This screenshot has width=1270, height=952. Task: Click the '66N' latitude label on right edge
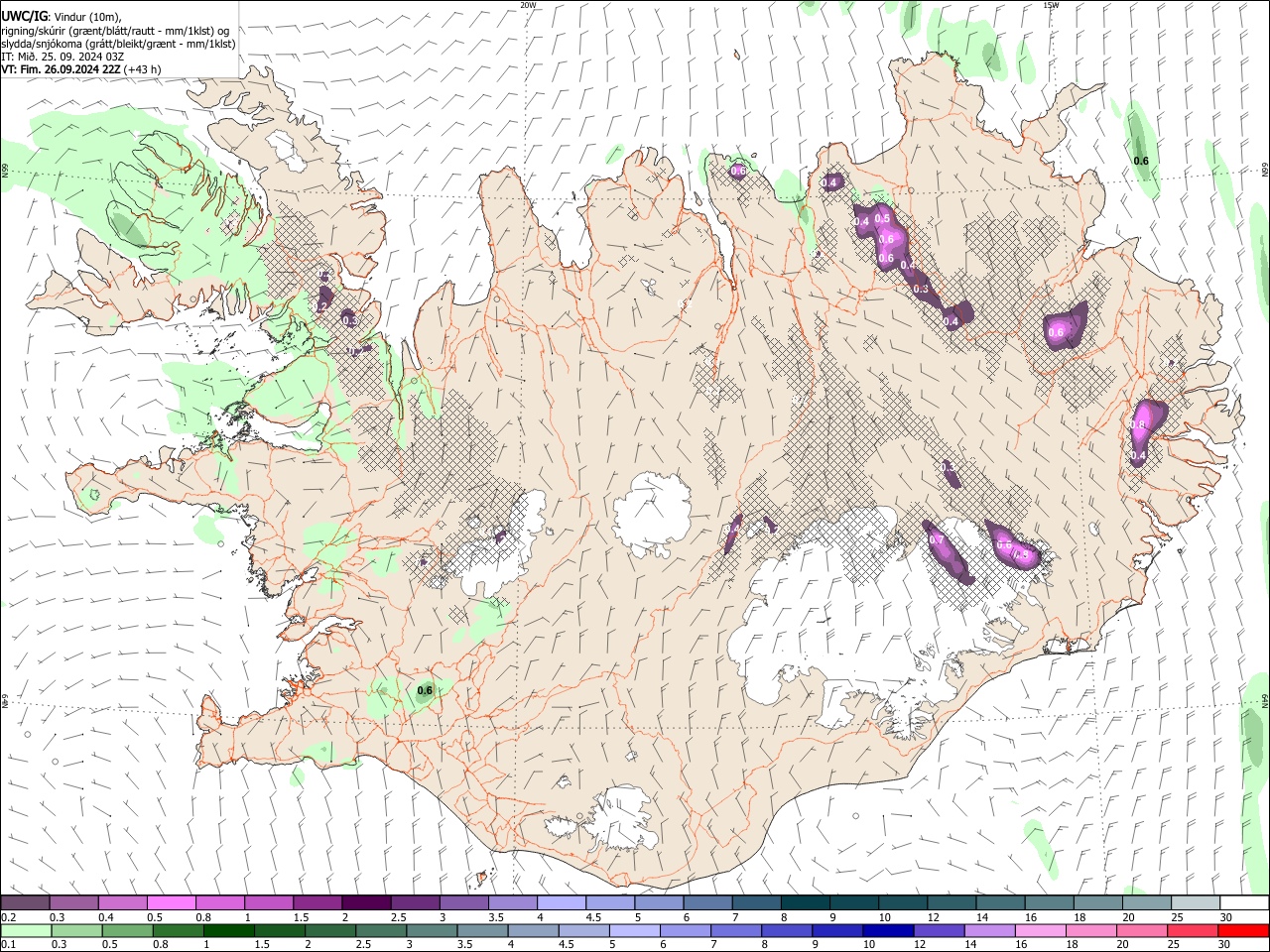(1265, 171)
